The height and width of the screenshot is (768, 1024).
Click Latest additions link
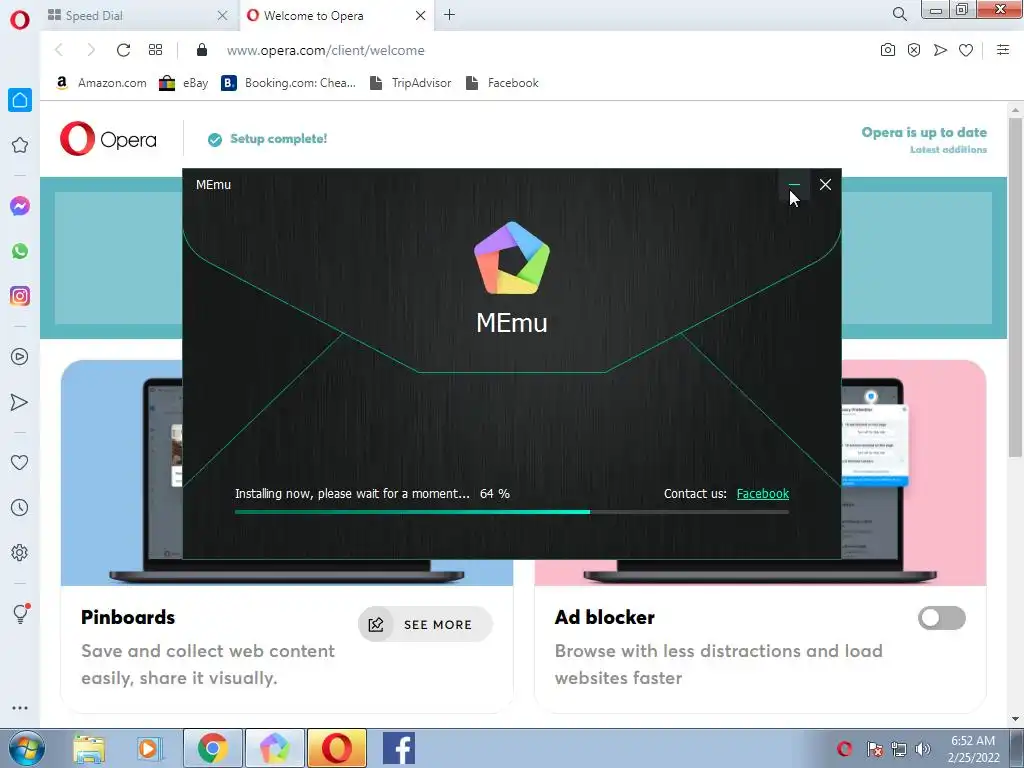[x=948, y=150]
